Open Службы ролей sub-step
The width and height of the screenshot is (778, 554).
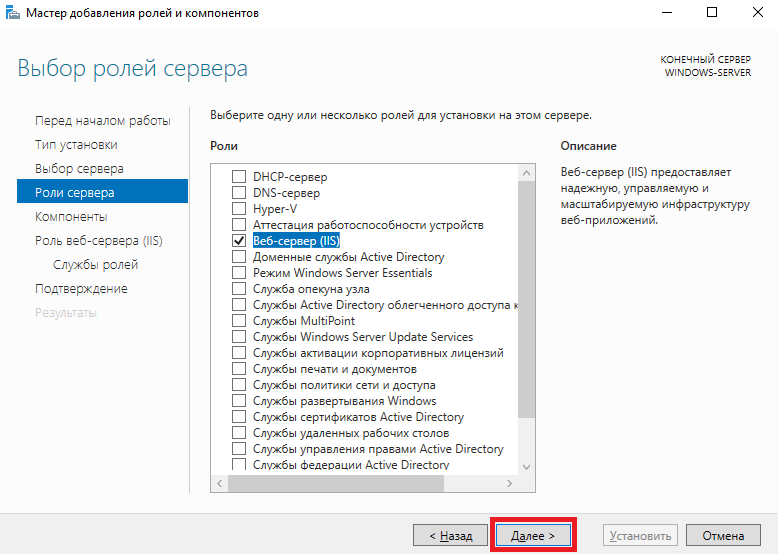click(x=95, y=265)
